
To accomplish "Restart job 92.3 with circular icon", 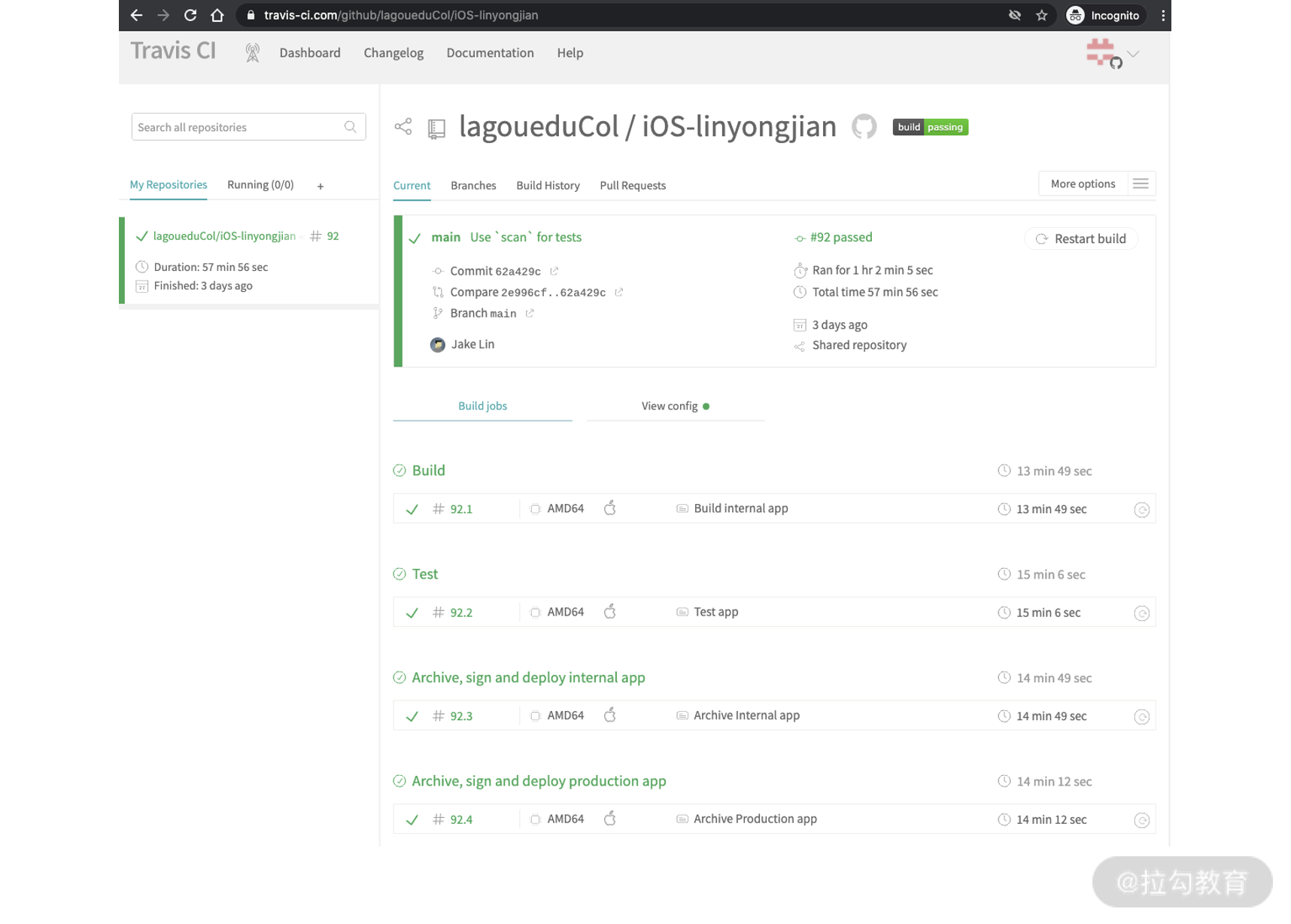I will 1141,716.
